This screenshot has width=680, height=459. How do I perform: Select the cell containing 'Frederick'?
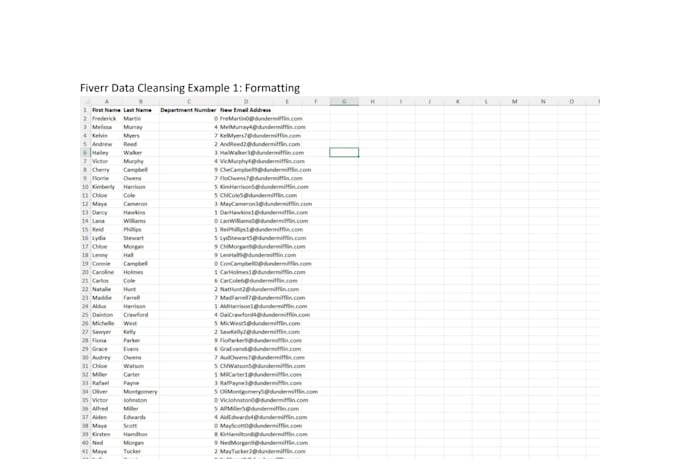click(106, 118)
